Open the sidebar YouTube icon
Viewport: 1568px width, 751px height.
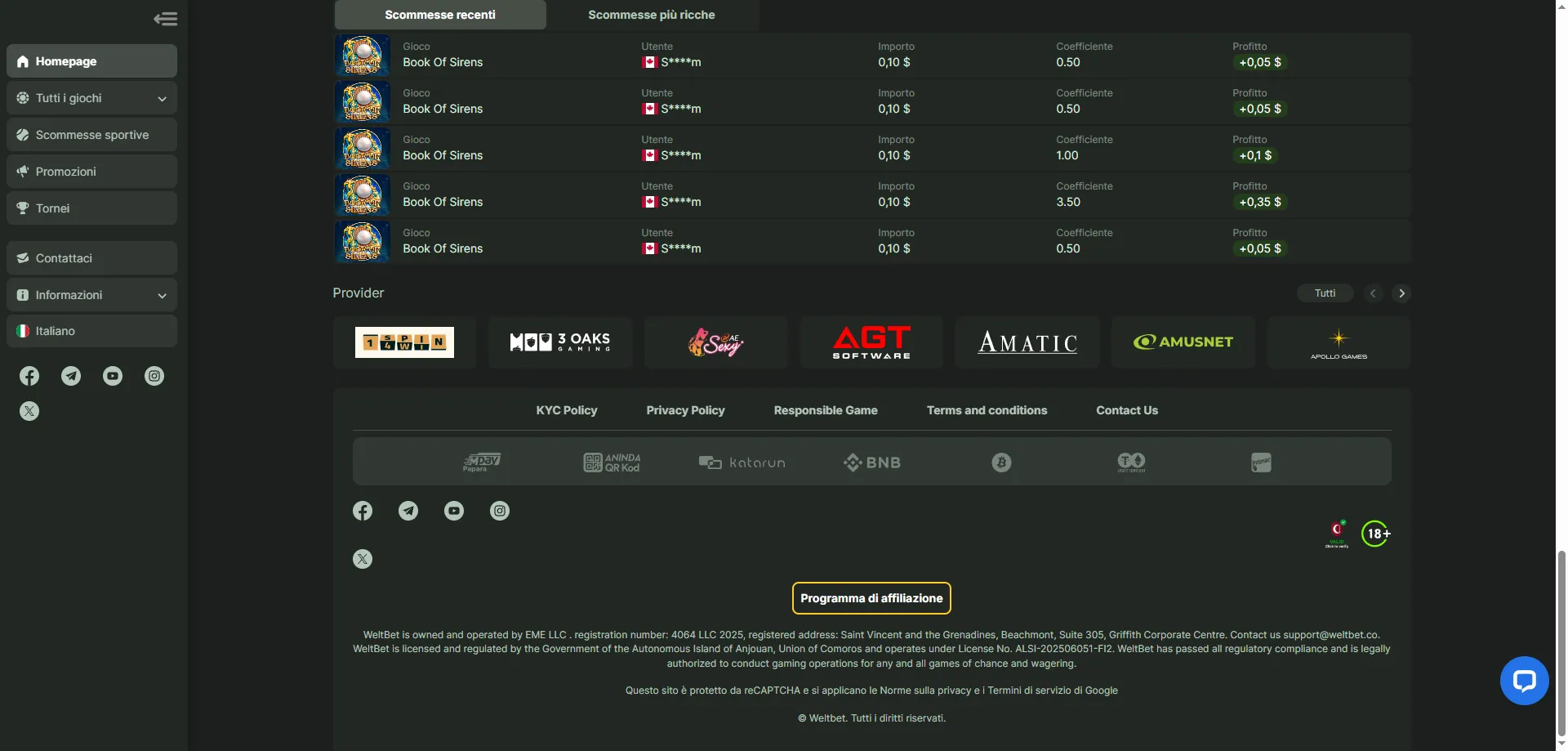click(x=113, y=376)
